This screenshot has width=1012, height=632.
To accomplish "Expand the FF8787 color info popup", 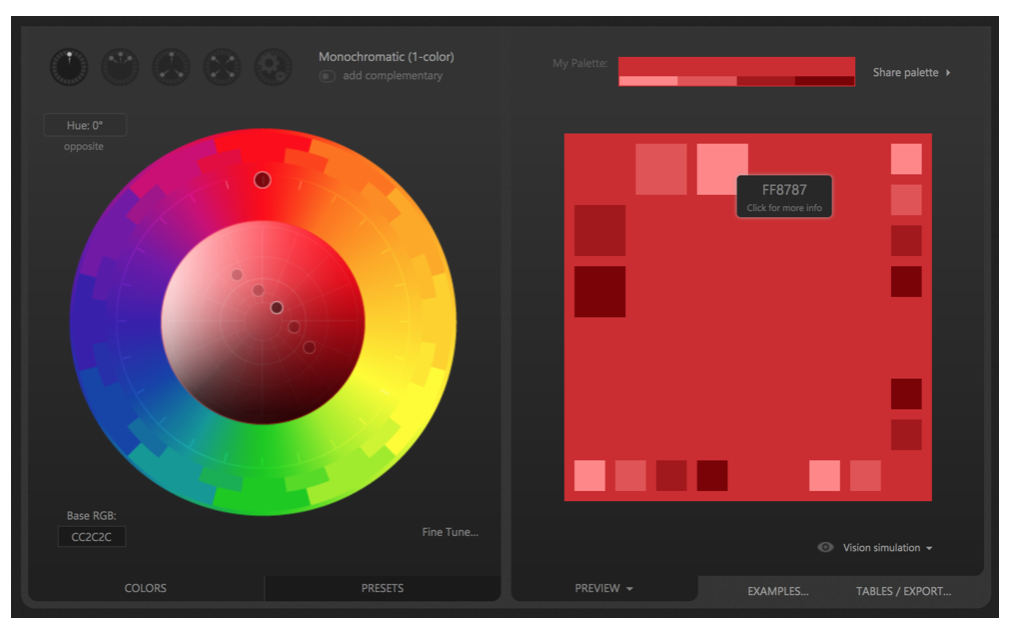I will pyautogui.click(x=784, y=196).
